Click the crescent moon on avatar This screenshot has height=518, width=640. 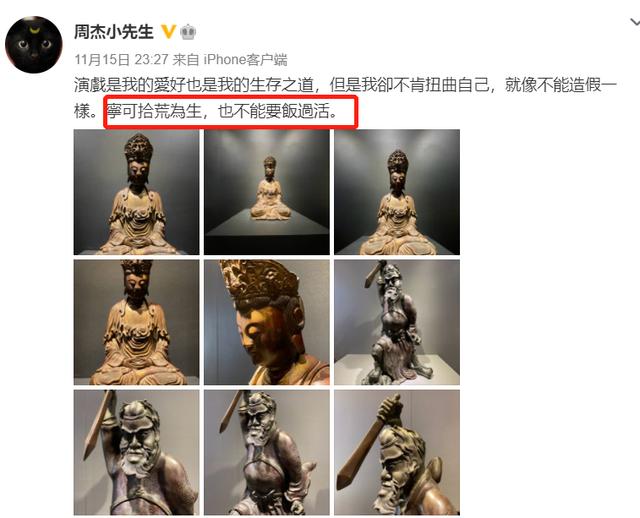coord(35,29)
